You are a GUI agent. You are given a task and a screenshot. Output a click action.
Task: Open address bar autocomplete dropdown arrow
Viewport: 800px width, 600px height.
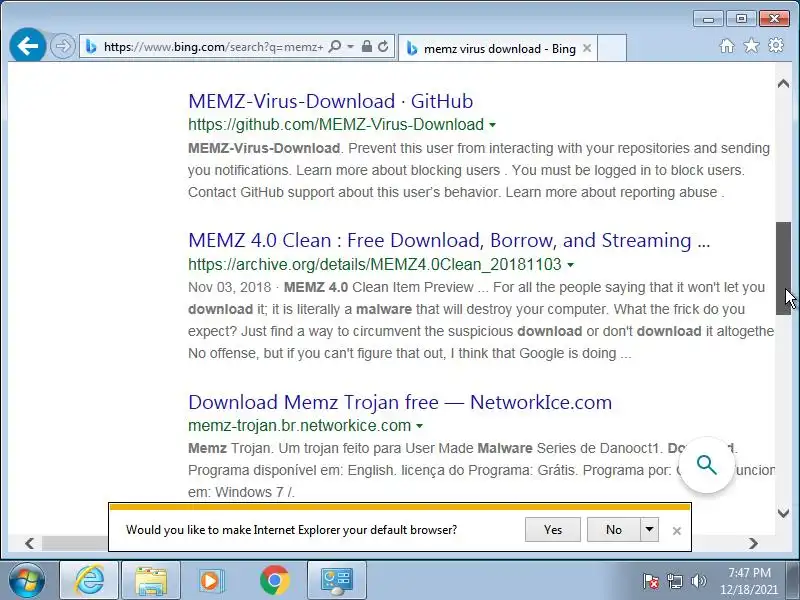[351, 47]
